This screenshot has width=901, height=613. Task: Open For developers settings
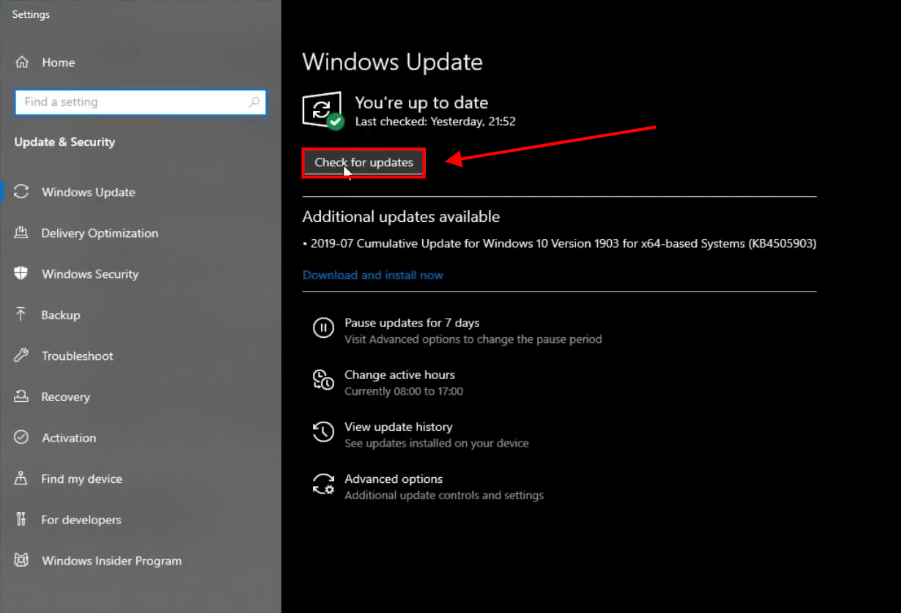coord(81,520)
